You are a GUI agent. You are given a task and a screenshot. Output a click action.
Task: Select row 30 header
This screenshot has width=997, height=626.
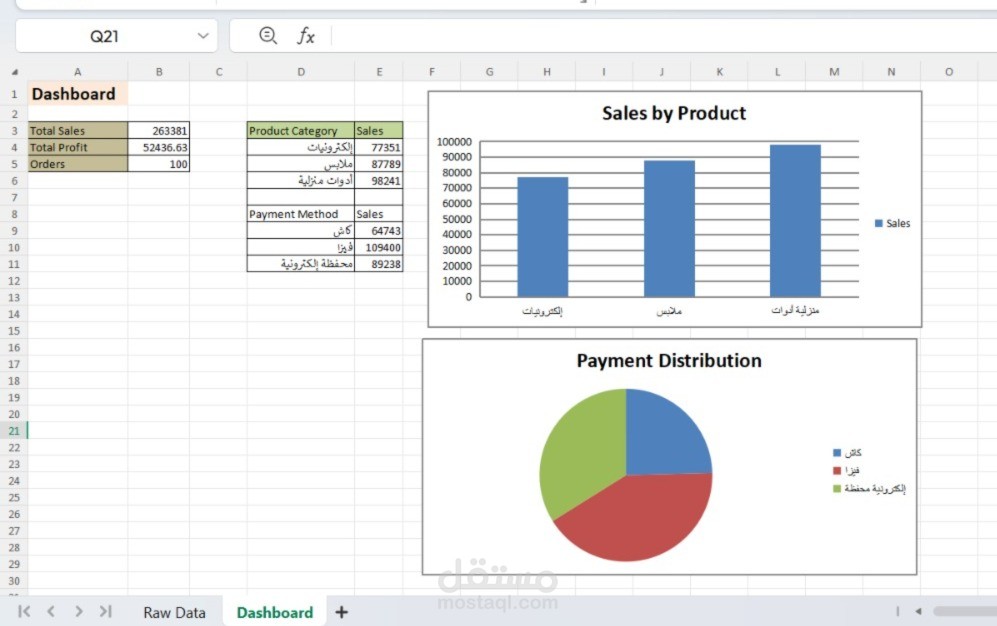14,581
